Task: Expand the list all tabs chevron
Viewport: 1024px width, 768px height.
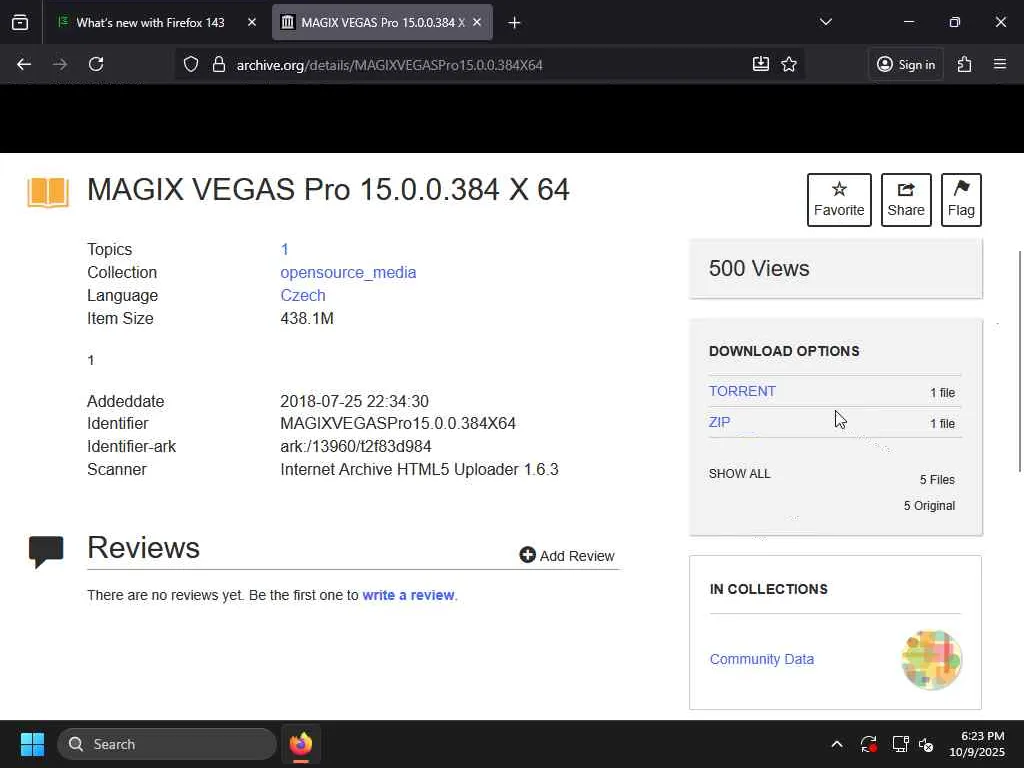Action: click(x=825, y=22)
